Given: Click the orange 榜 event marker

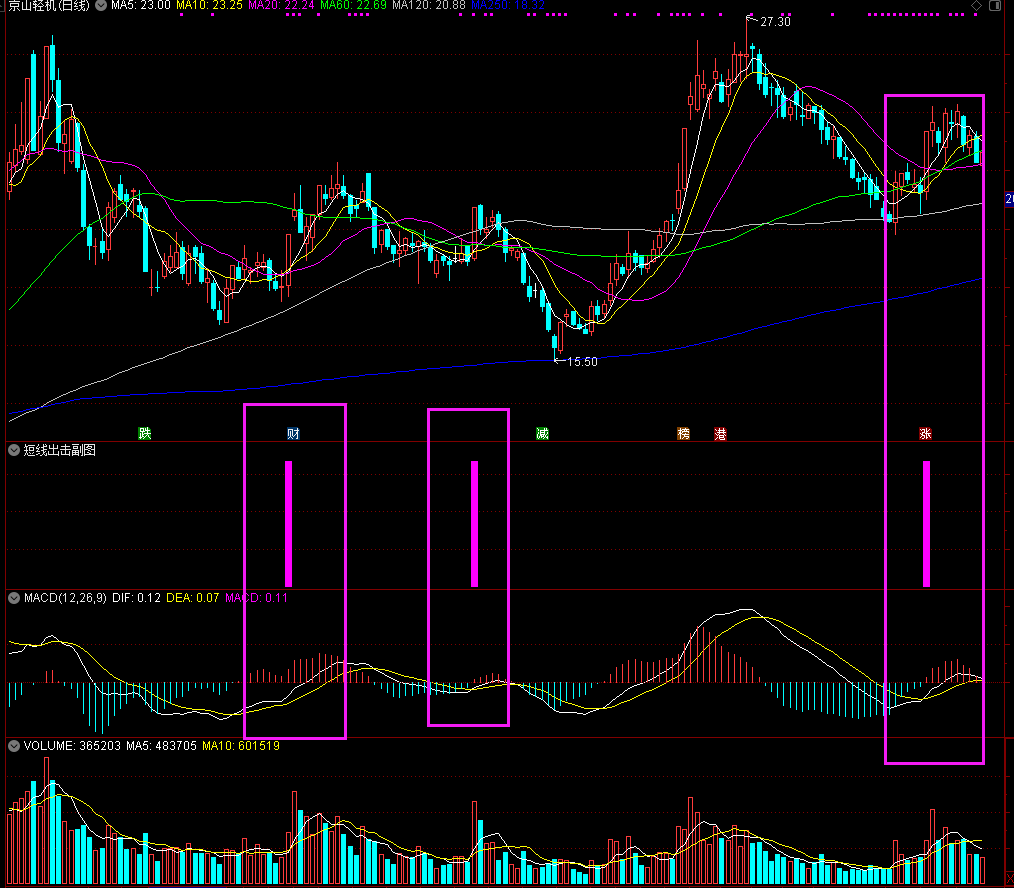Looking at the screenshot, I should [684, 433].
